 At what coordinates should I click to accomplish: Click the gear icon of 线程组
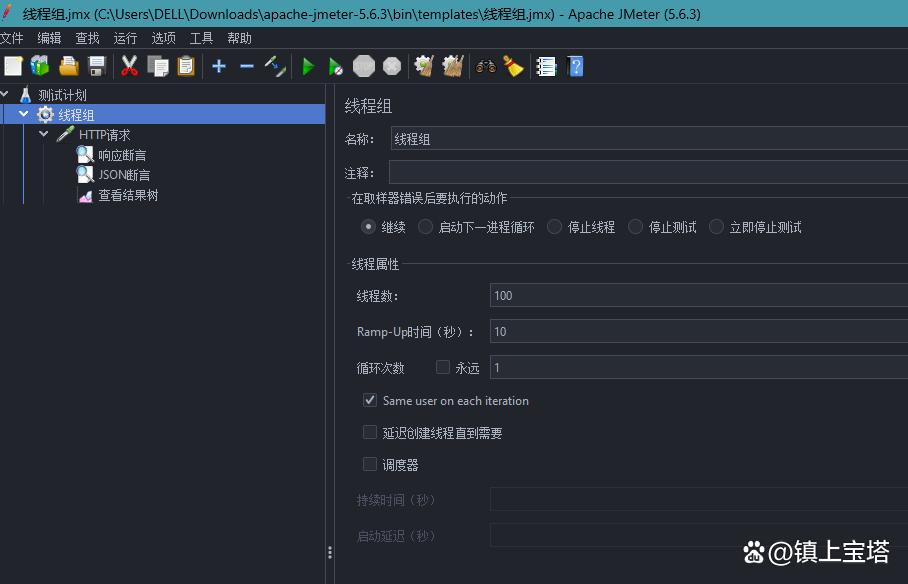coord(45,114)
